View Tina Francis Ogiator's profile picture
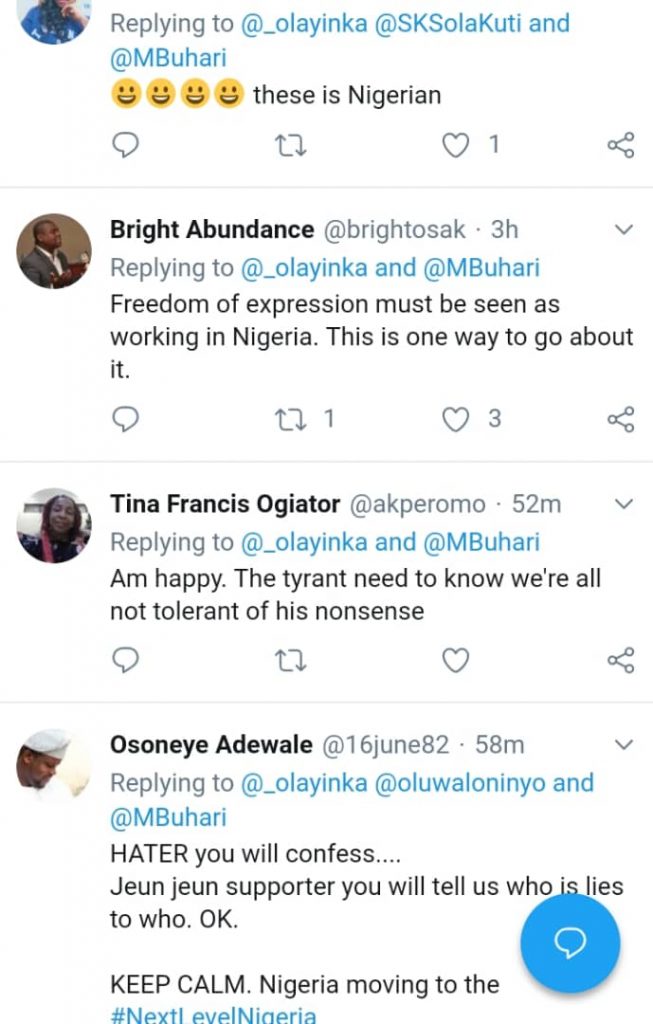The image size is (653, 1024). click(54, 524)
